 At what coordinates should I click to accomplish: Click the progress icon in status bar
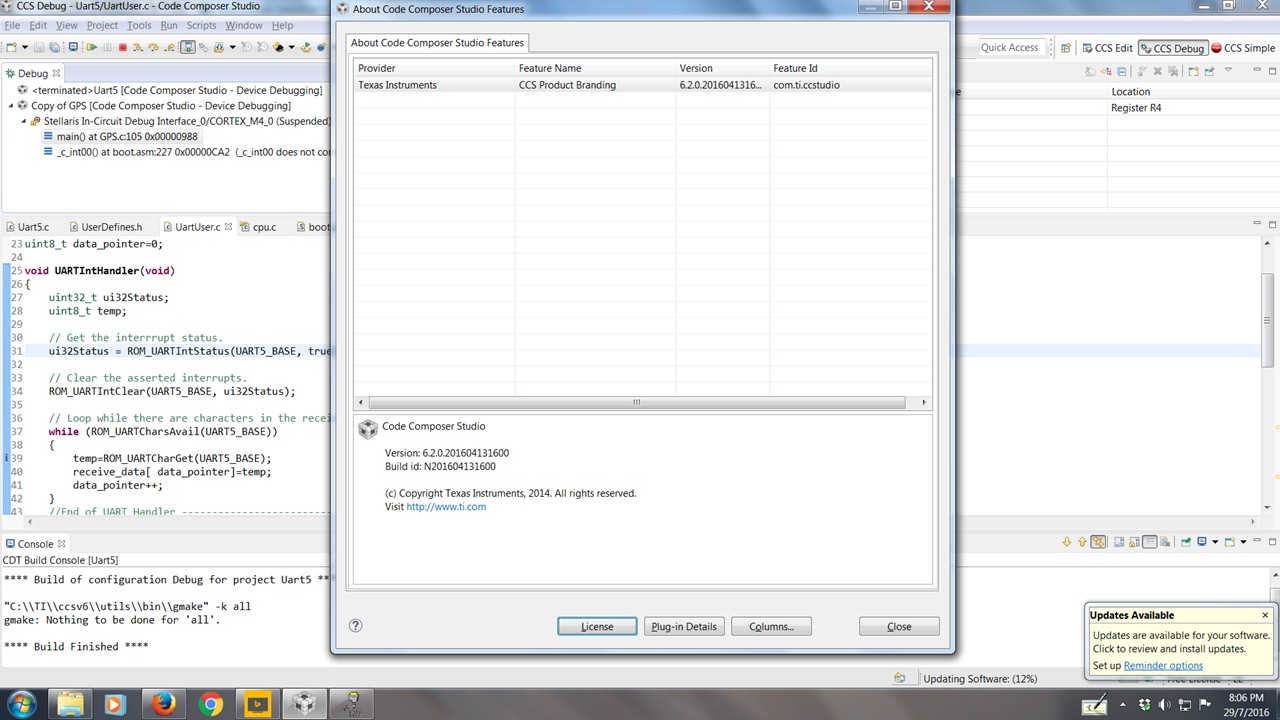point(900,678)
